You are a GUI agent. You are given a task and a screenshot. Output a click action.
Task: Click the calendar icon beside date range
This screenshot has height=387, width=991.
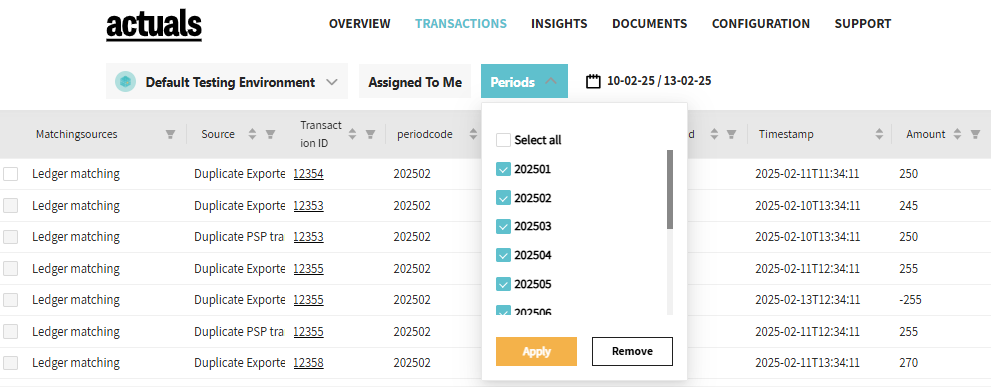593,82
